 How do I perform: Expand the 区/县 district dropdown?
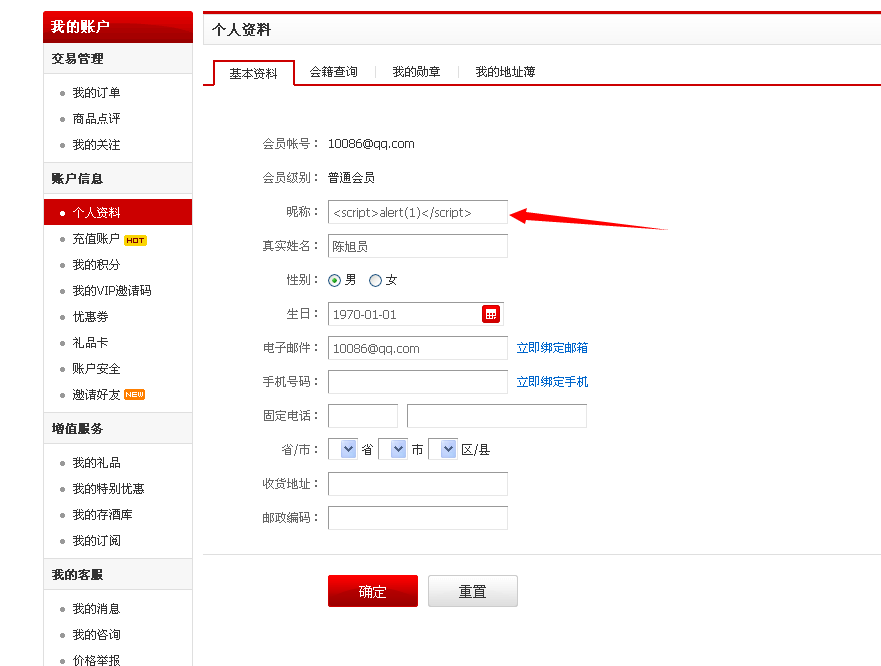tap(443, 449)
